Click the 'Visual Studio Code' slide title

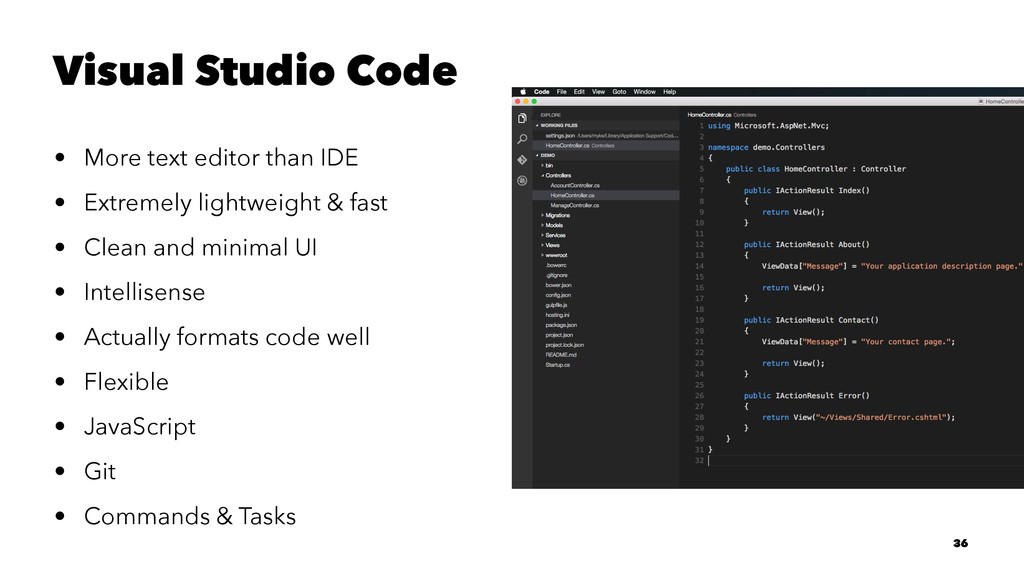tap(255, 71)
